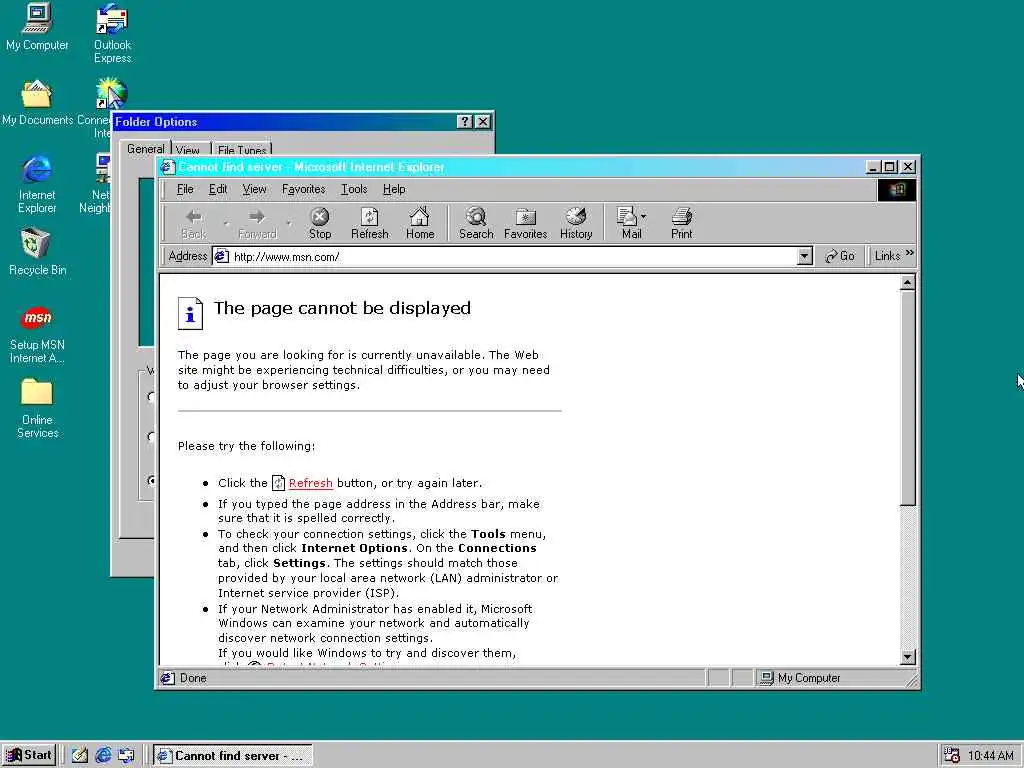
Task: Click Cannot find server taskbar button
Action: (232, 756)
